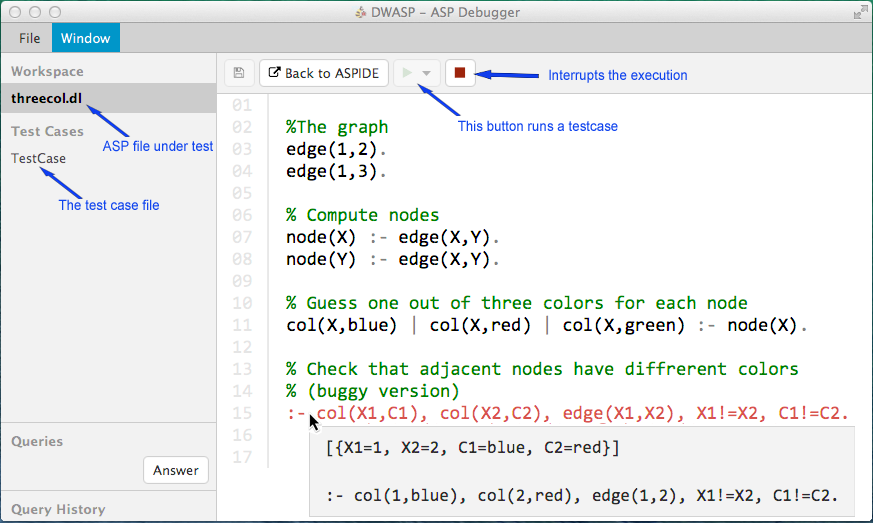Viewport: 873px width, 523px height.
Task: Click the '(buggy version)' comment line
Action: tap(372, 391)
